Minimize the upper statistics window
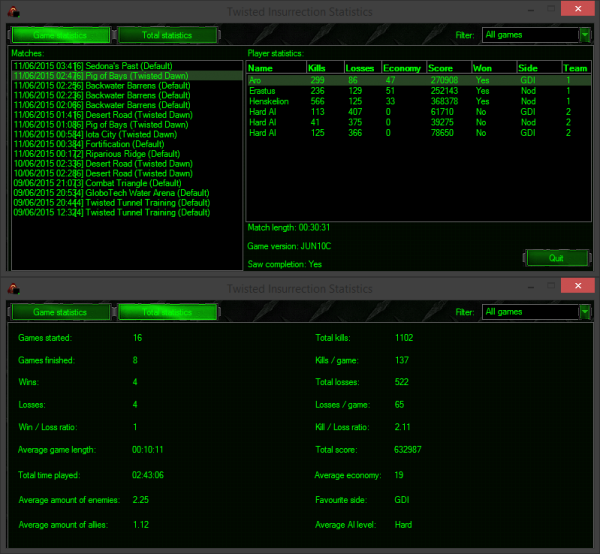 point(531,9)
